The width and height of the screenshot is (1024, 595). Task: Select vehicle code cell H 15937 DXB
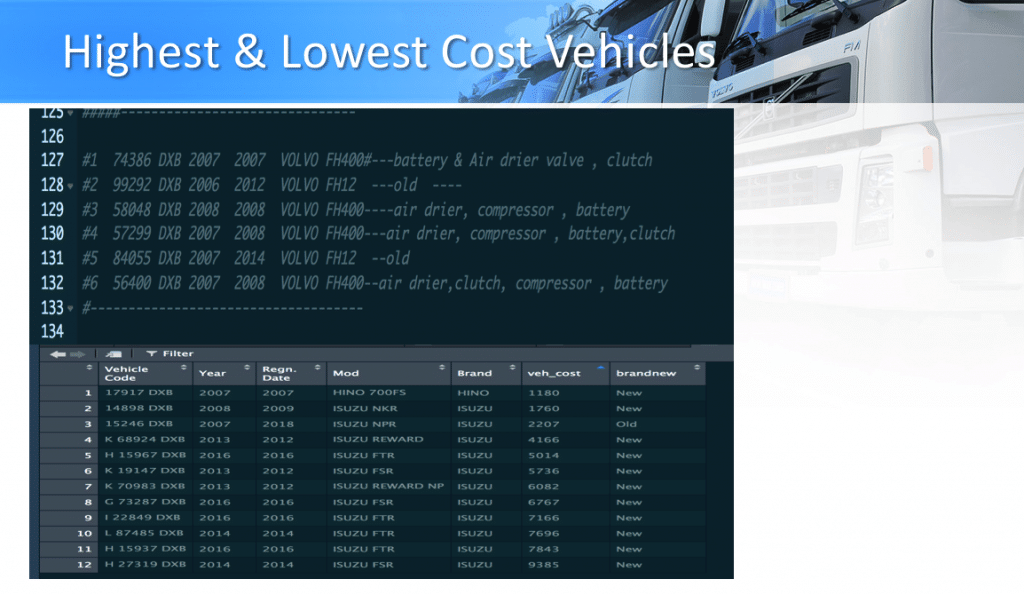(146, 549)
